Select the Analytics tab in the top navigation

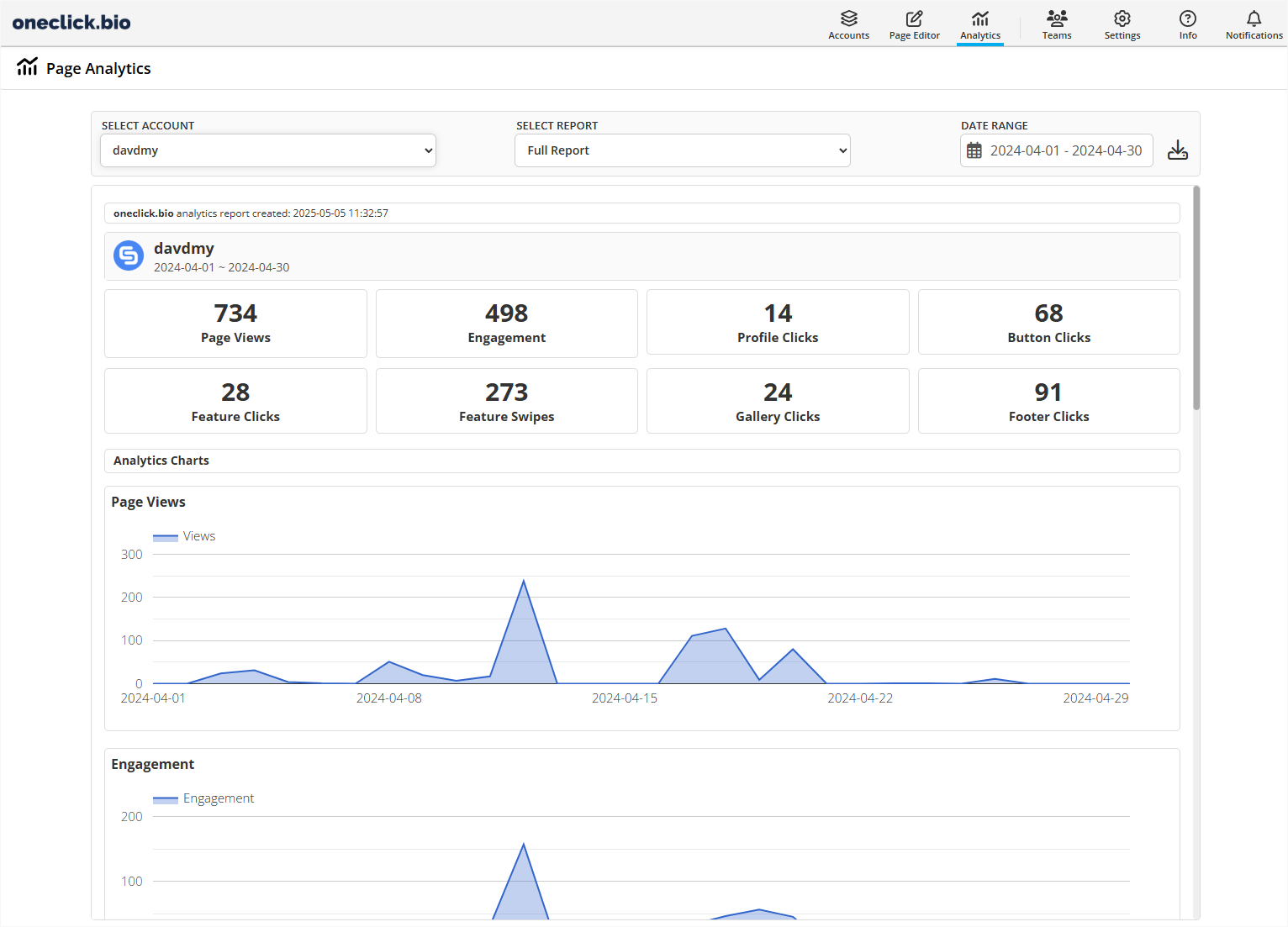point(980,24)
